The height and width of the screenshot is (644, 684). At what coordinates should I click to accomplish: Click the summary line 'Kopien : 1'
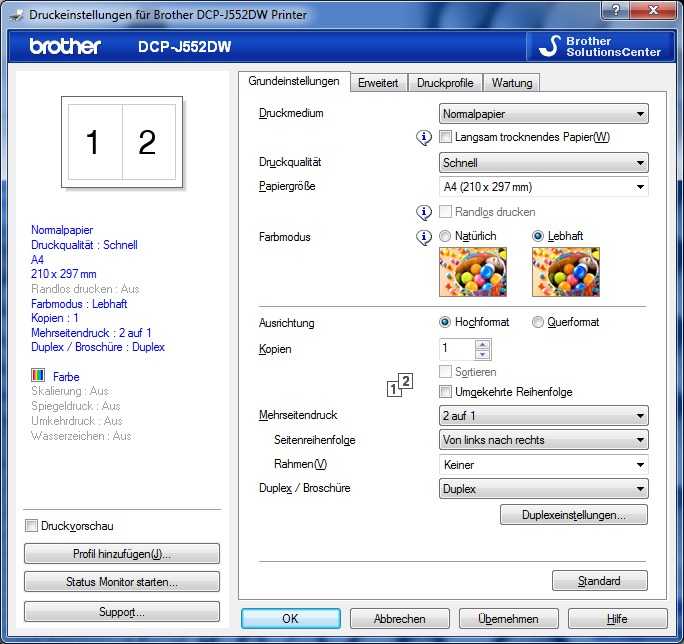55,318
